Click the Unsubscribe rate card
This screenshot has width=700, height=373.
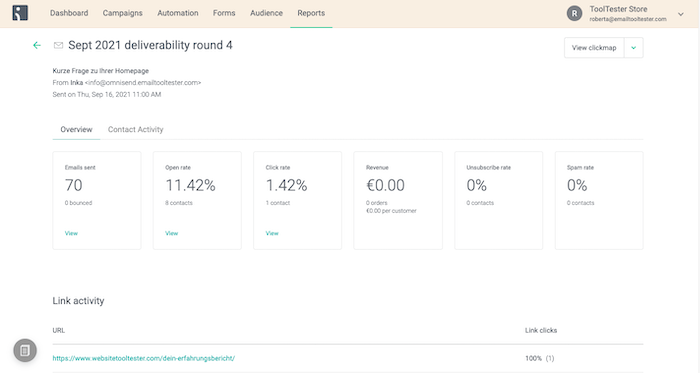pos(499,200)
